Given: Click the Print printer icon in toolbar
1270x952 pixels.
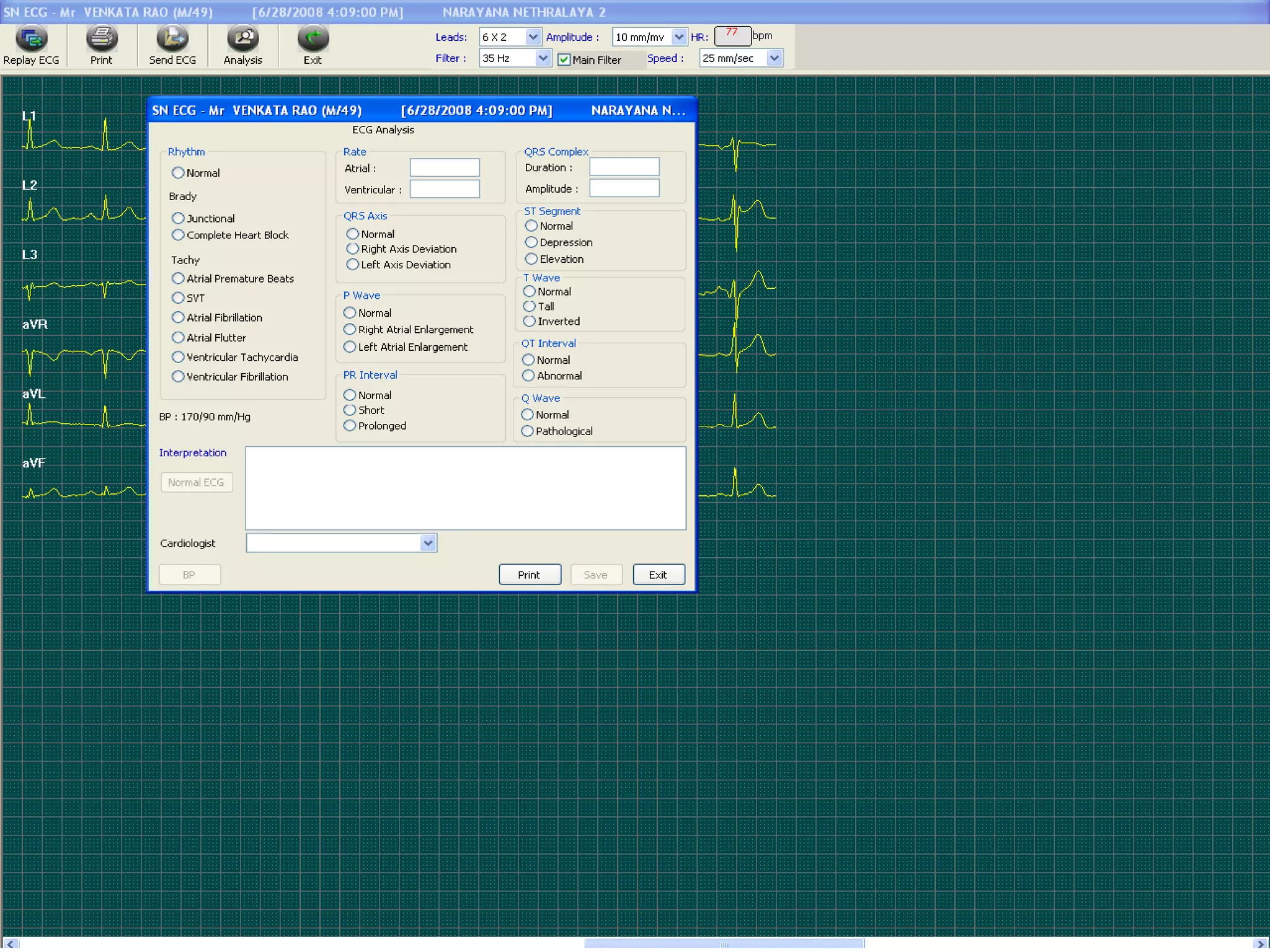Looking at the screenshot, I should click(x=102, y=40).
